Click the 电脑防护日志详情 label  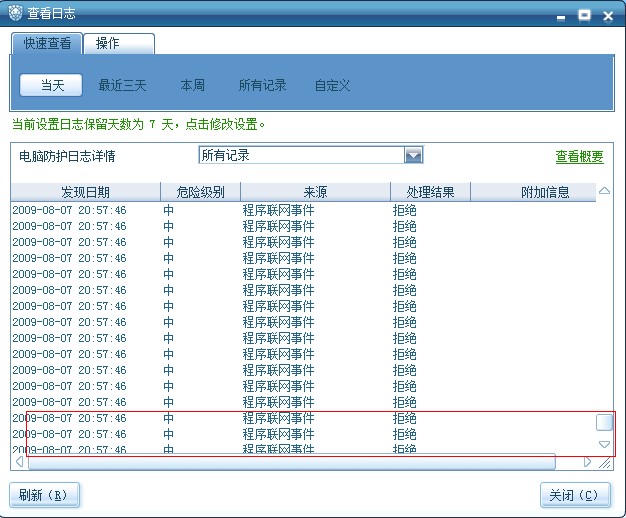(67, 156)
